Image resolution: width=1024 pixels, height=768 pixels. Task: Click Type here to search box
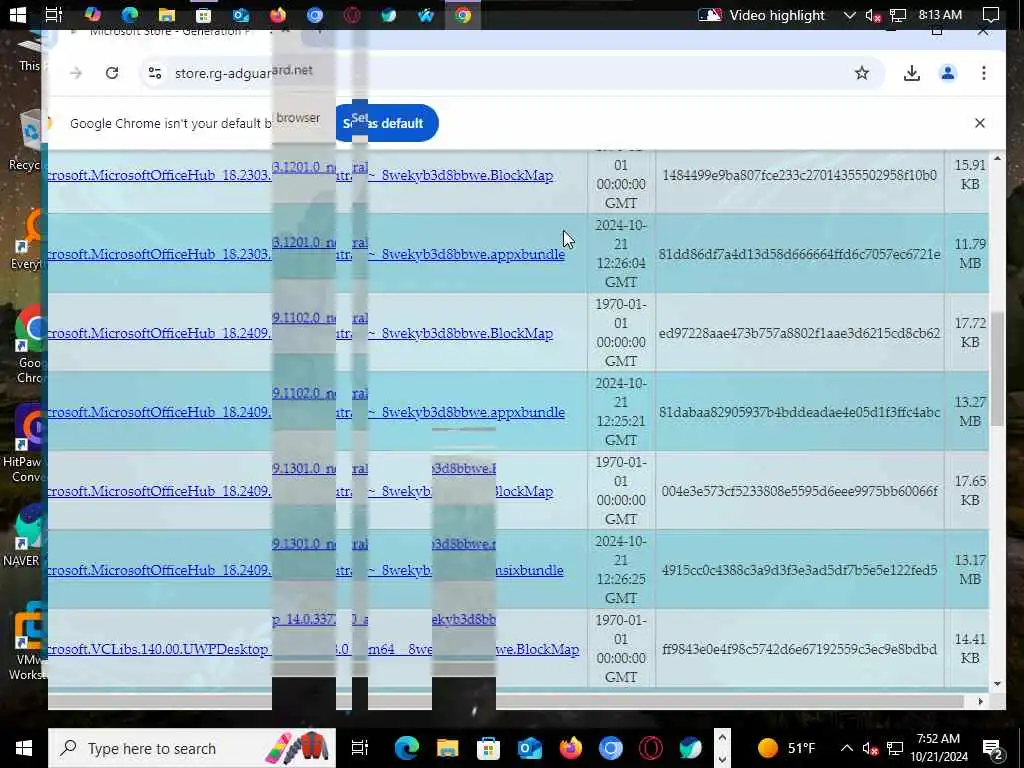point(192,748)
